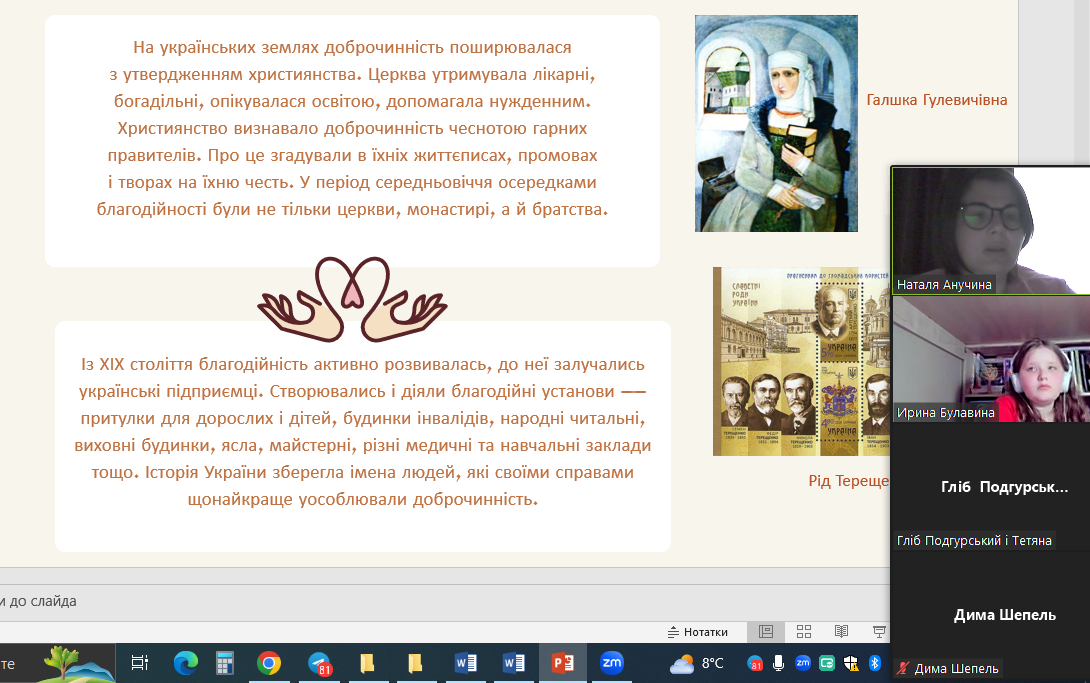Viewport: 1090px width, 683px height.
Task: Launch the Calculator app from taskbar
Action: pyautogui.click(x=225, y=664)
